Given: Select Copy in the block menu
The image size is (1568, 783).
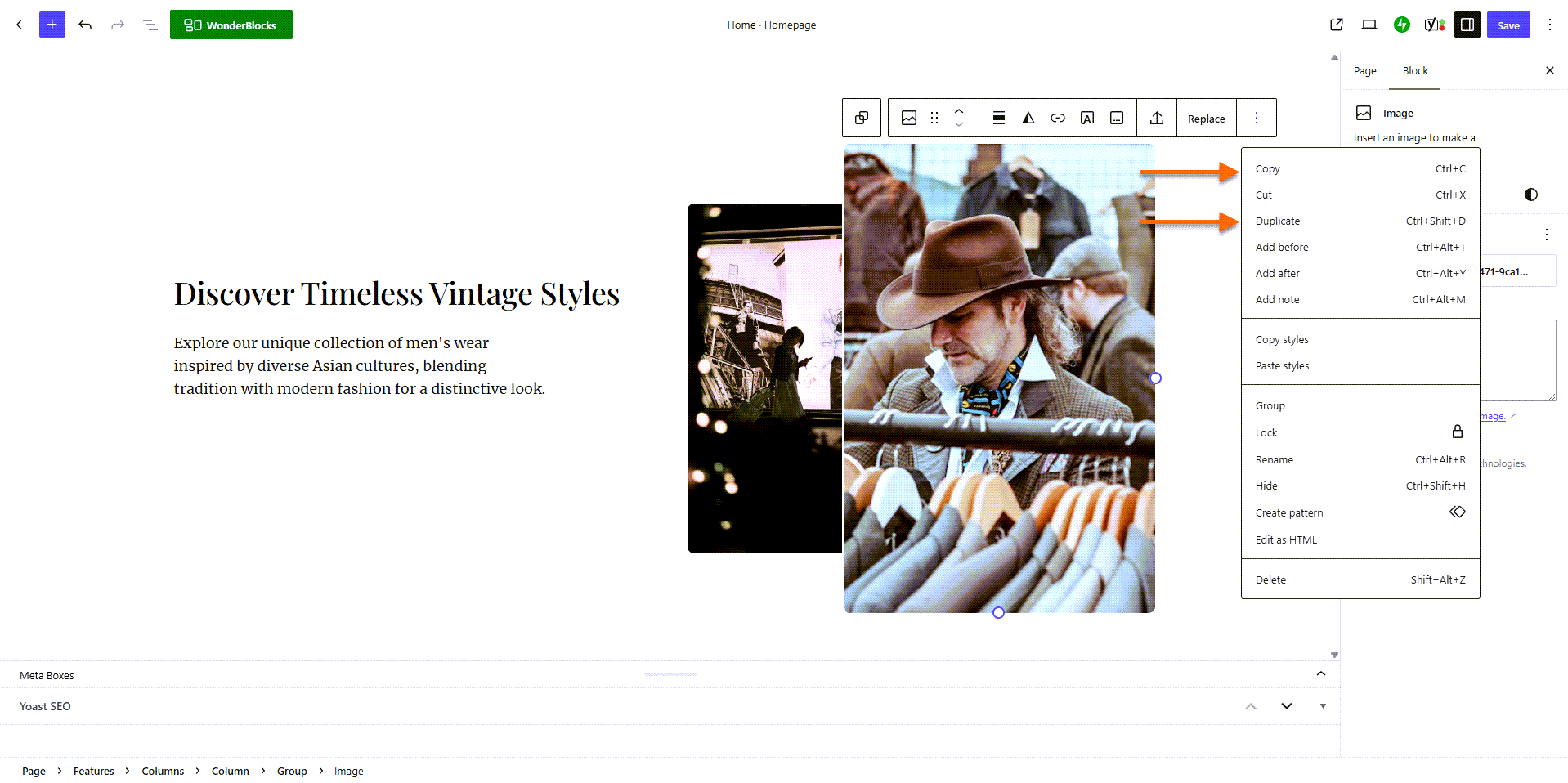Looking at the screenshot, I should (1360, 168).
